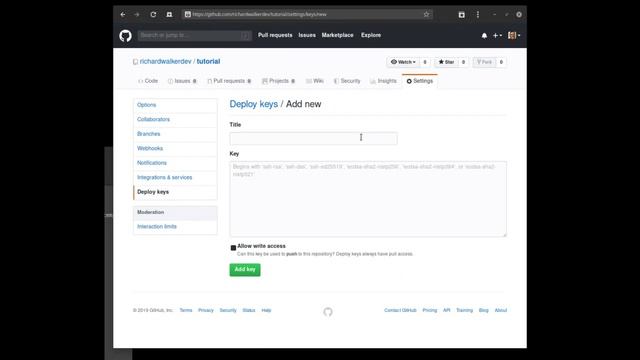Open the footer Pricing link
Image resolution: width=640 pixels, height=360 pixels.
pyautogui.click(x=429, y=310)
